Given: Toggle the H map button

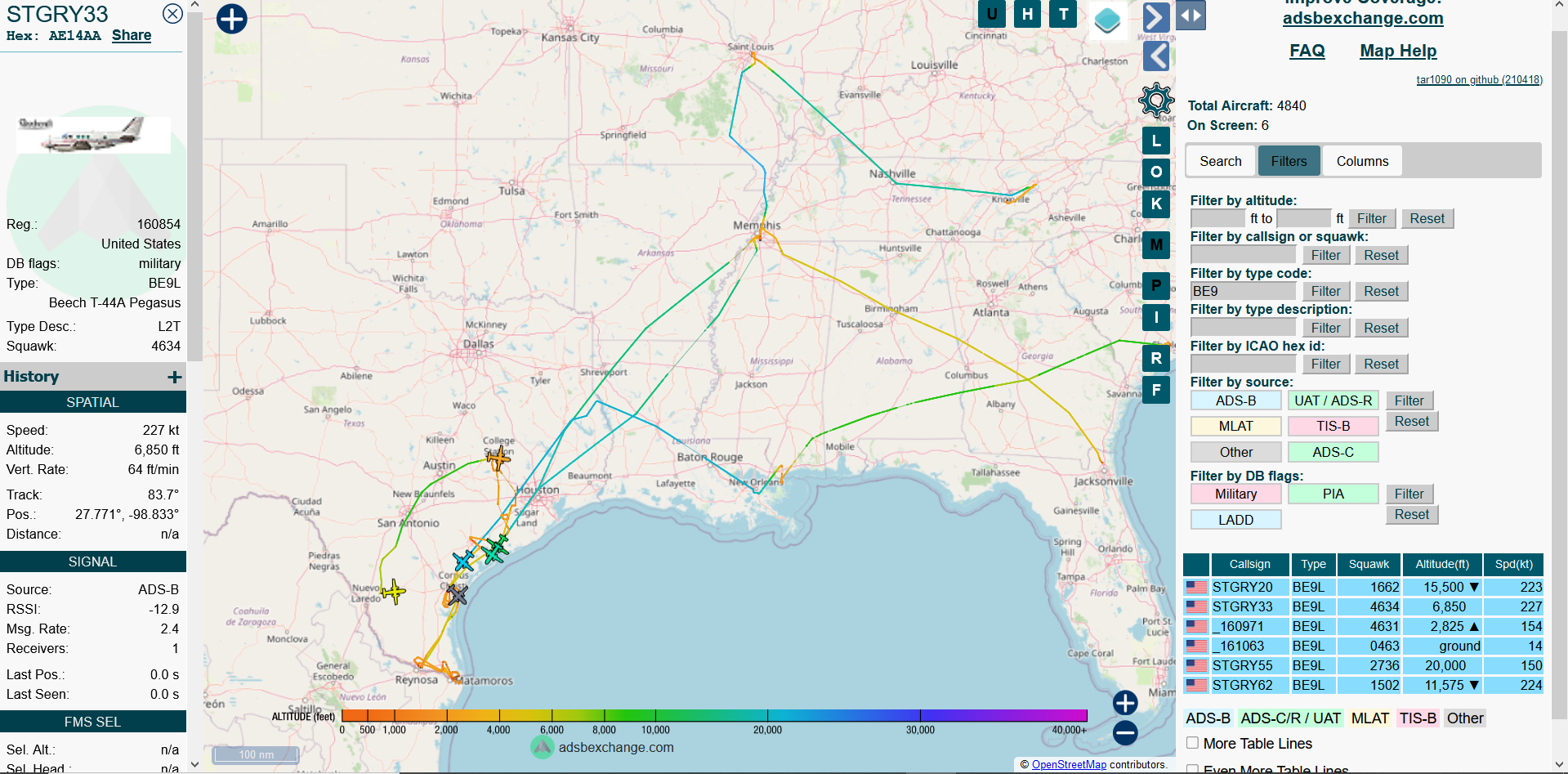Looking at the screenshot, I should click(1027, 14).
